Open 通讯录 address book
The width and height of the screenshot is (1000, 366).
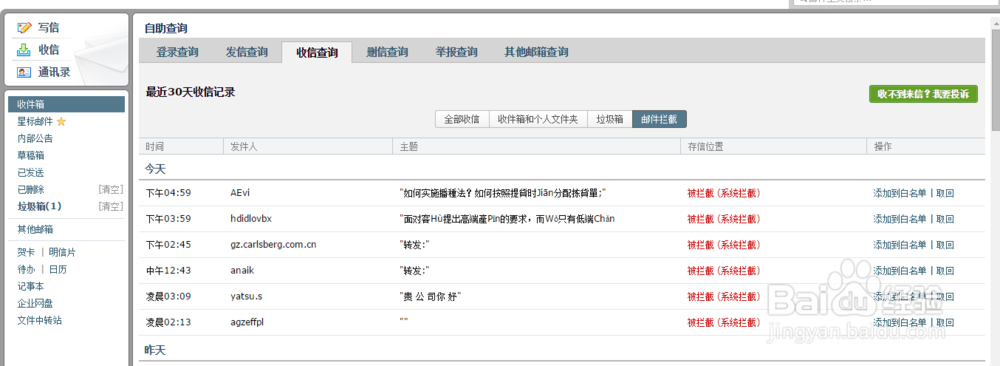(x=54, y=72)
